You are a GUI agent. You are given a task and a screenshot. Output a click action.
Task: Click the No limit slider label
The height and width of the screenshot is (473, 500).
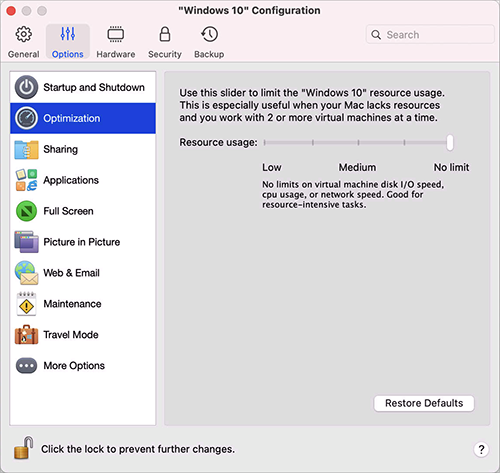[x=451, y=167]
